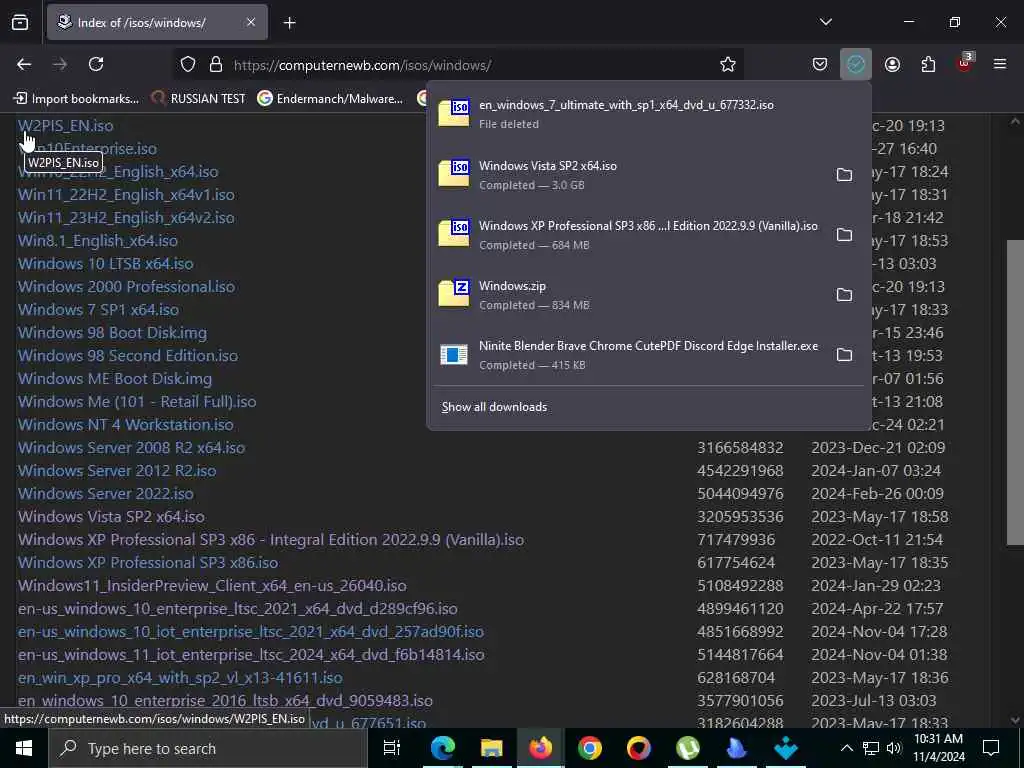Show Windows XP Professional download in folder

pyautogui.click(x=844, y=234)
